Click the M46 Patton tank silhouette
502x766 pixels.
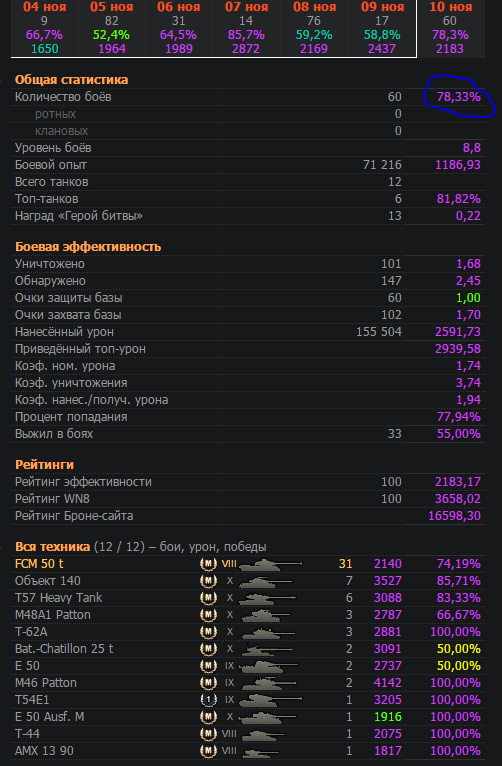[267, 683]
